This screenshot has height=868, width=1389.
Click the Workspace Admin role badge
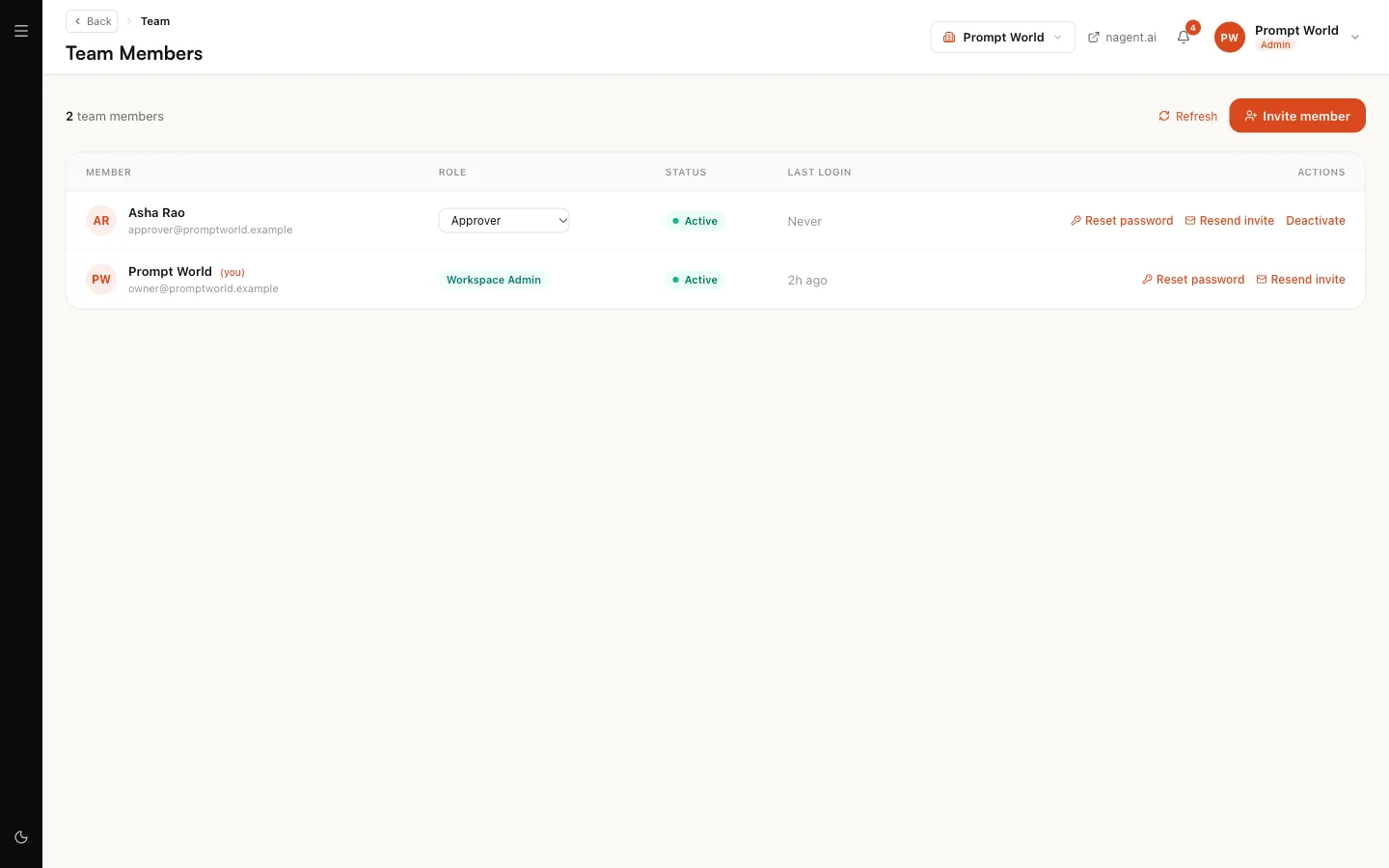[x=494, y=280]
